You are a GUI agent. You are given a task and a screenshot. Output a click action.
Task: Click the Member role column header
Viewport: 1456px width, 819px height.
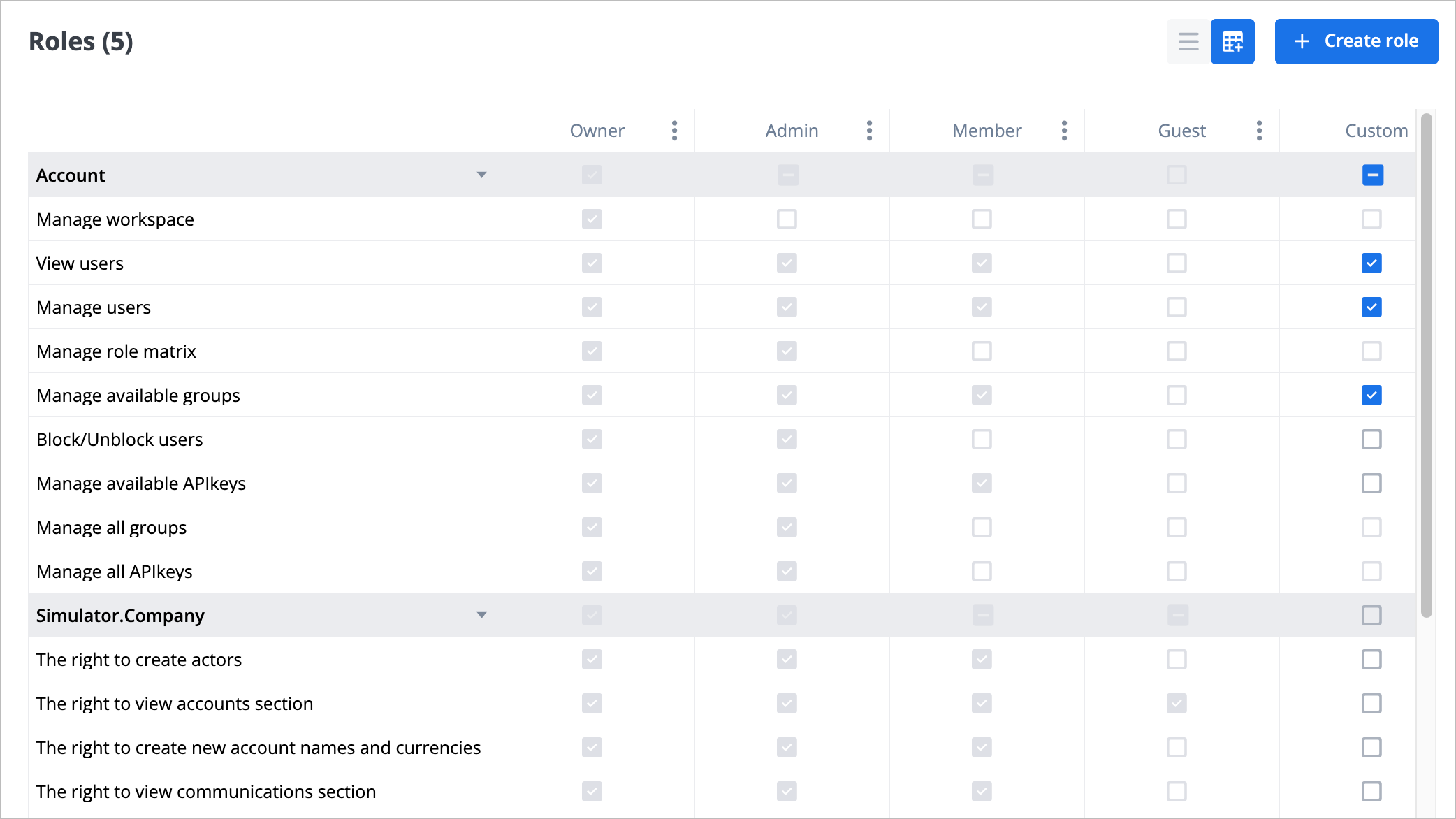pyautogui.click(x=987, y=131)
